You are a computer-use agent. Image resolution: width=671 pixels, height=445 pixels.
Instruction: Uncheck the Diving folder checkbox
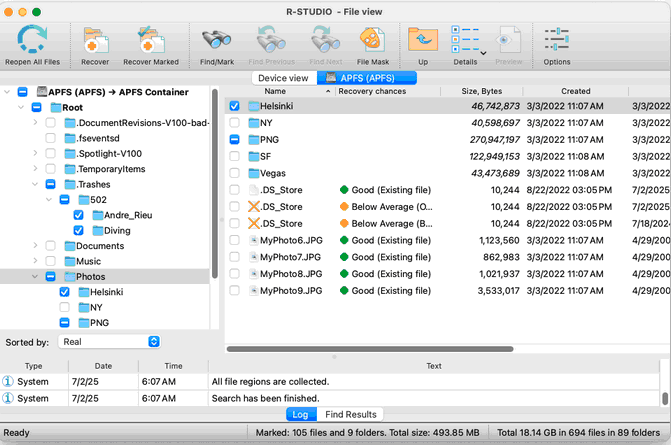[x=78, y=231]
